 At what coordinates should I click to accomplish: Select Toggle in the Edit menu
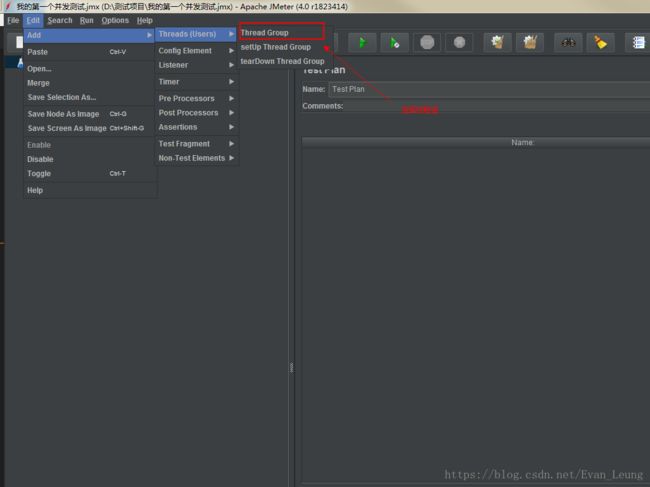point(89,173)
